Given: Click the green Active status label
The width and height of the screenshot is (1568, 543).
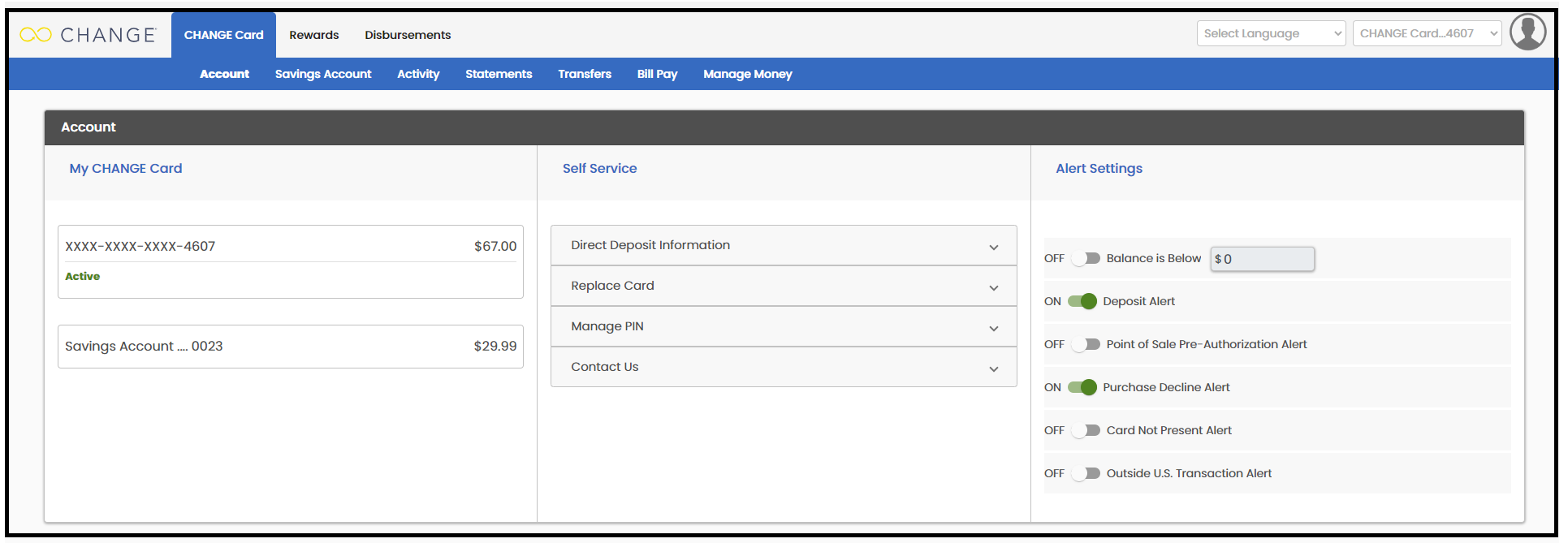Looking at the screenshot, I should pos(83,277).
